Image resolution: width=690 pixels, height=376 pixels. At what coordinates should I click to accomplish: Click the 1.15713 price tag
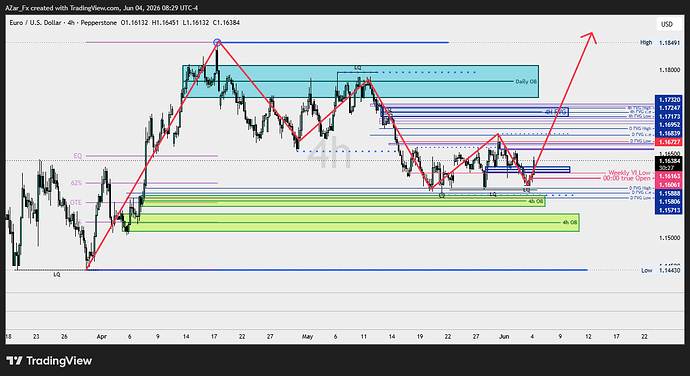(x=669, y=210)
